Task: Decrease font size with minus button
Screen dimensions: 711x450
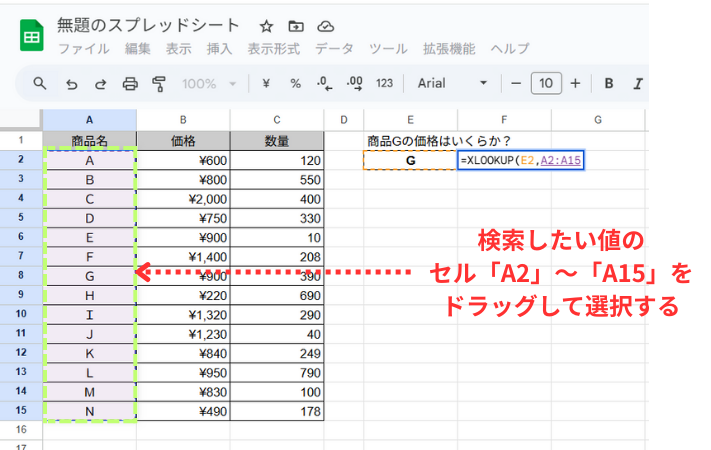Action: pos(516,84)
